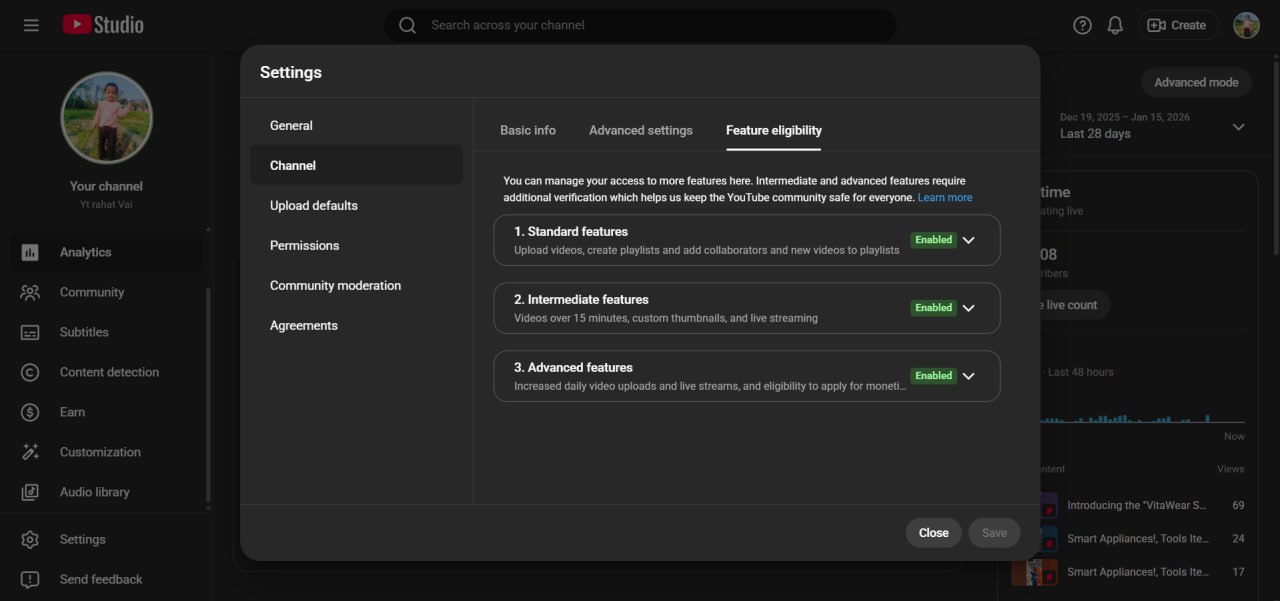Open the hamburger navigation menu
Viewport: 1280px width, 601px height.
pyautogui.click(x=31, y=25)
